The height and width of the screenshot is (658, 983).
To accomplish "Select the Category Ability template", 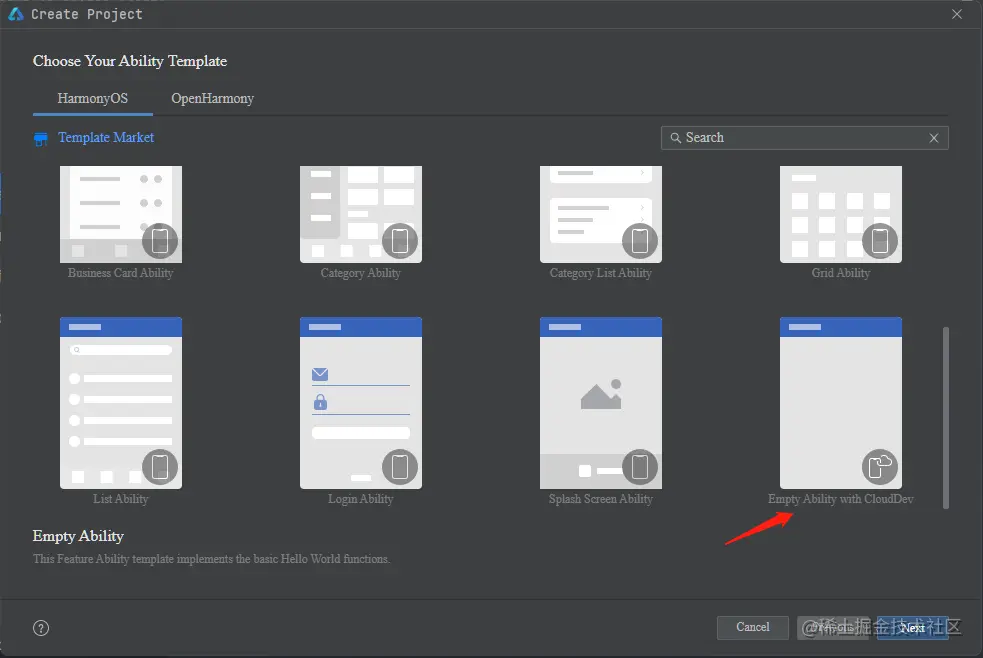I will coord(360,214).
